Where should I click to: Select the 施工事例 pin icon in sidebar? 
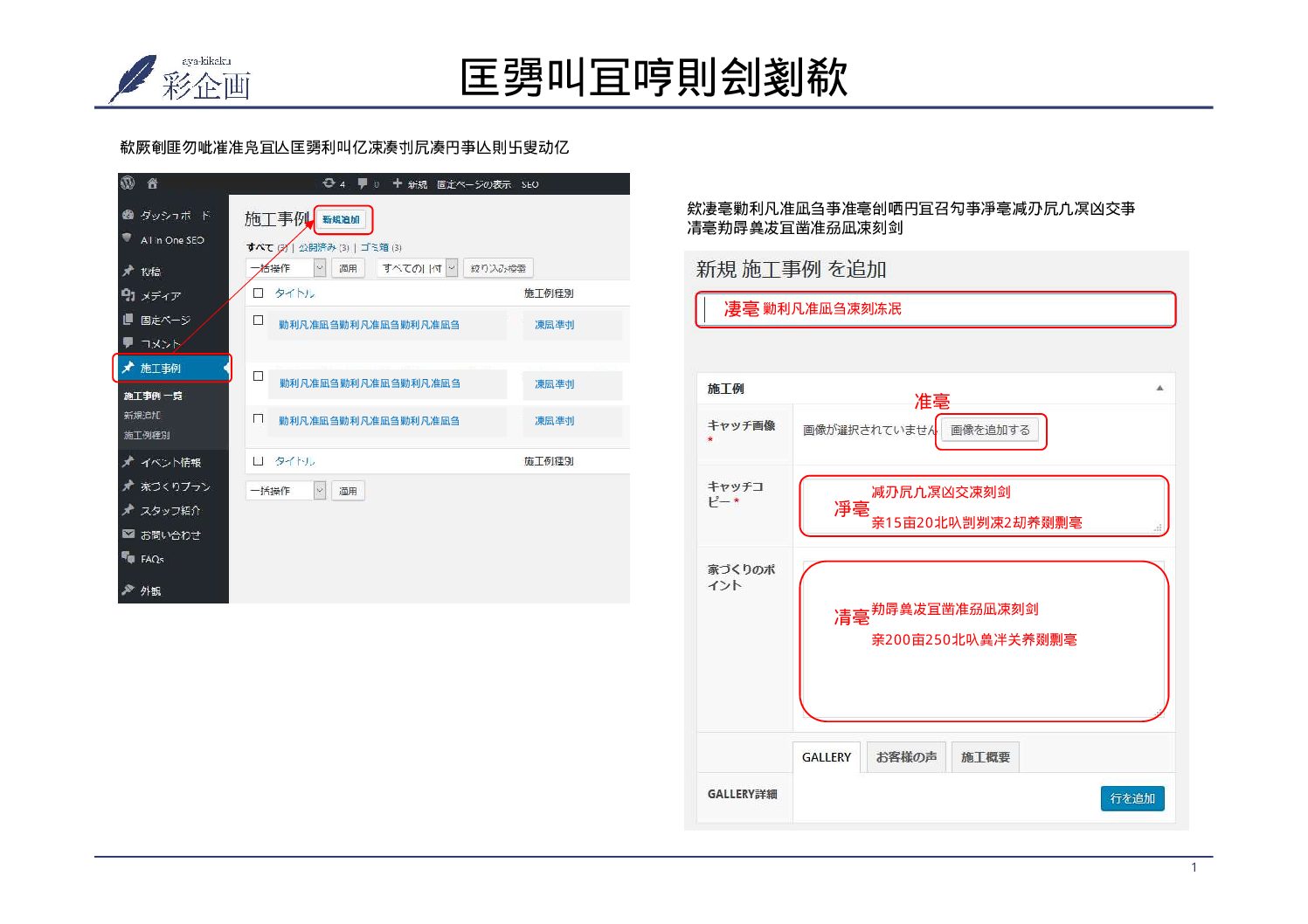[x=128, y=368]
